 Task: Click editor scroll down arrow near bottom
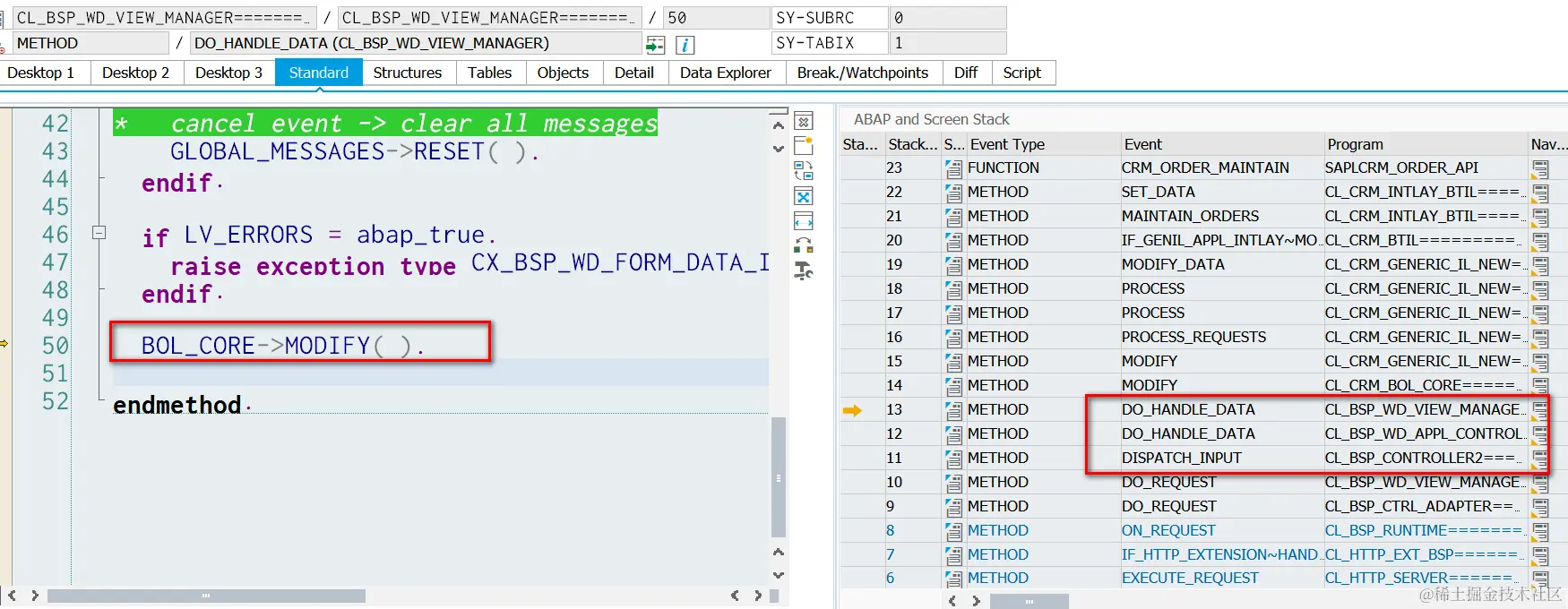[x=779, y=575]
